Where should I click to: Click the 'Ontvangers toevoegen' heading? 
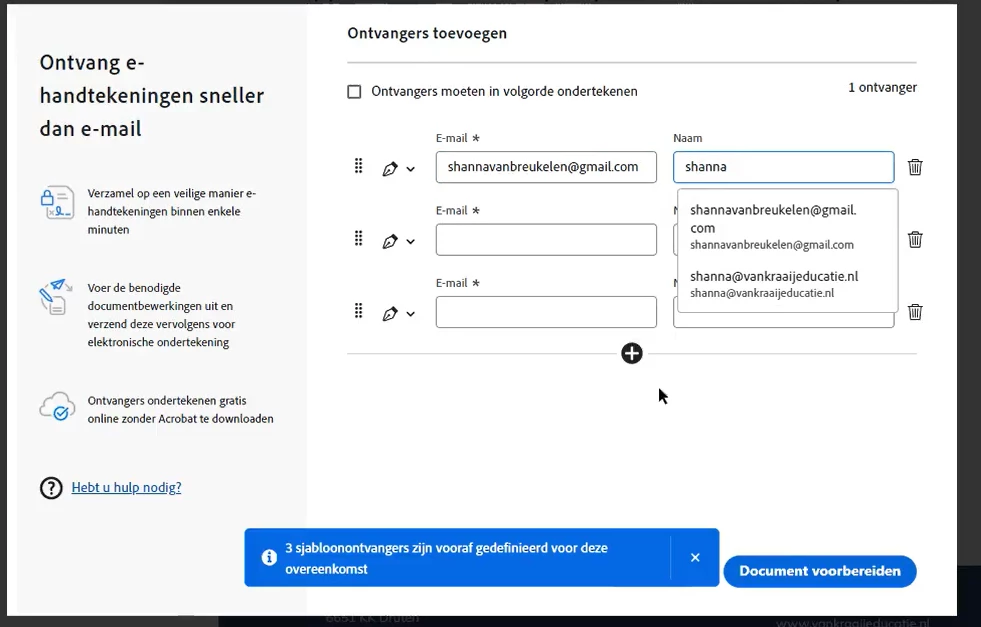click(427, 33)
